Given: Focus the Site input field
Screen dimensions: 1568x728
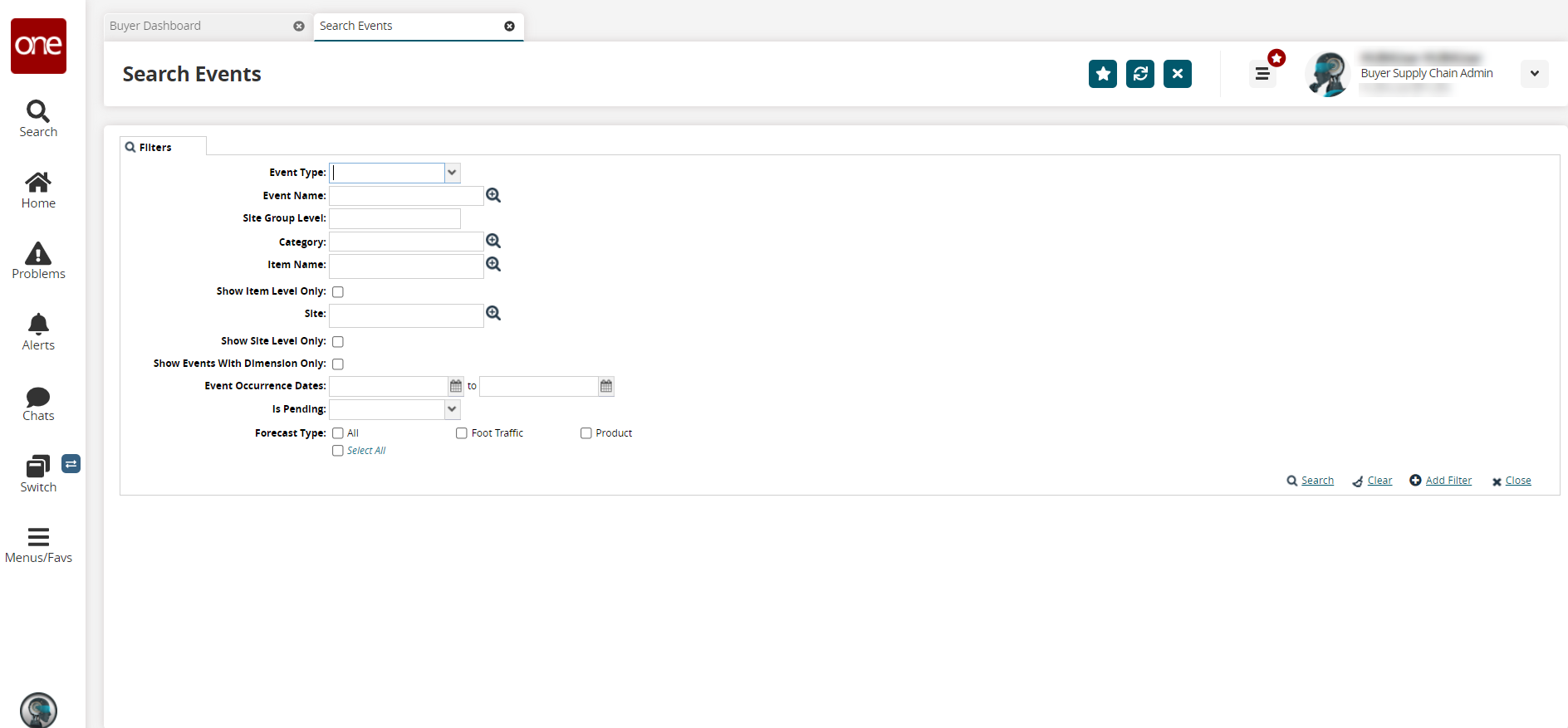Looking at the screenshot, I should 406,315.
